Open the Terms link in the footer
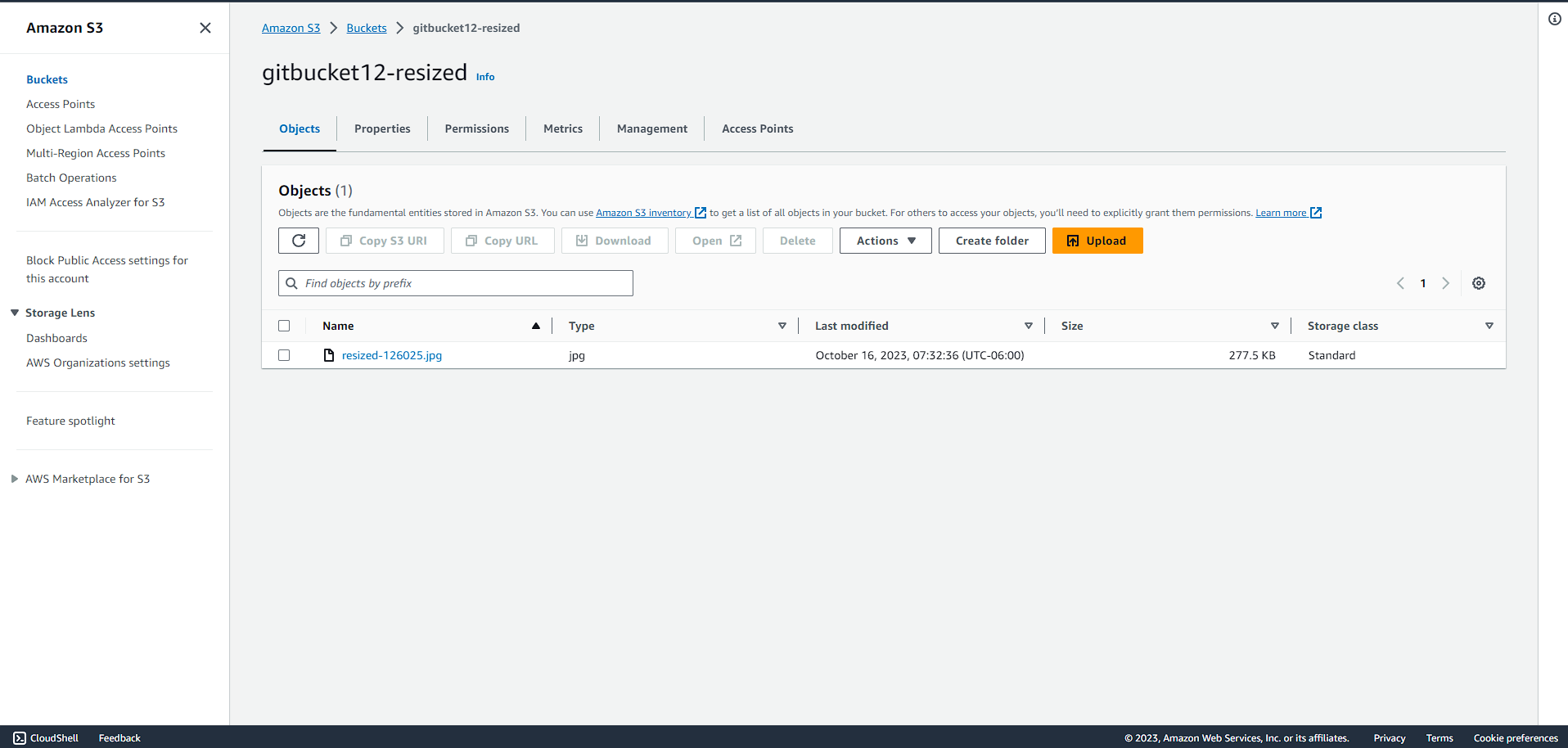Viewport: 1568px width, 748px height. 1440,738
